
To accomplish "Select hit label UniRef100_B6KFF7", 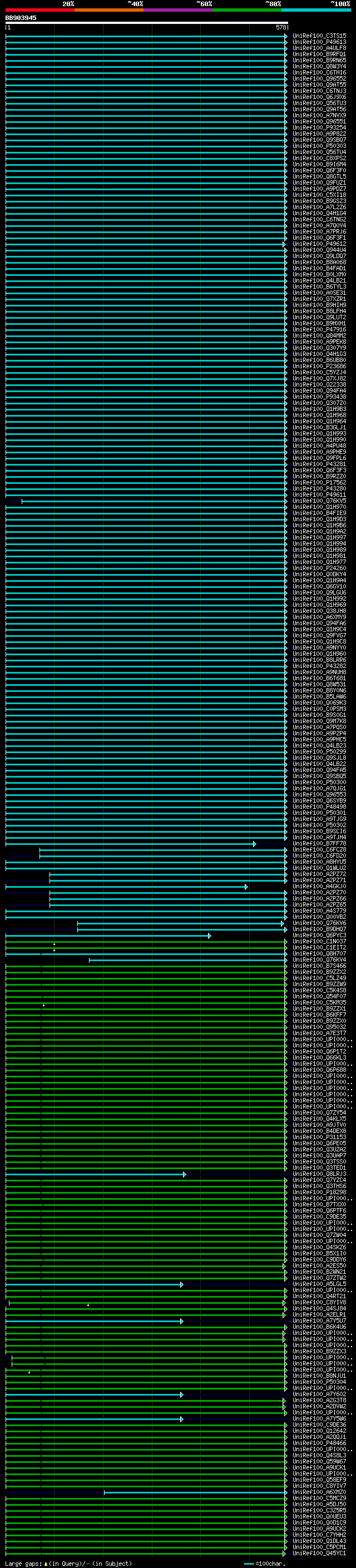I will click(319, 1015).
